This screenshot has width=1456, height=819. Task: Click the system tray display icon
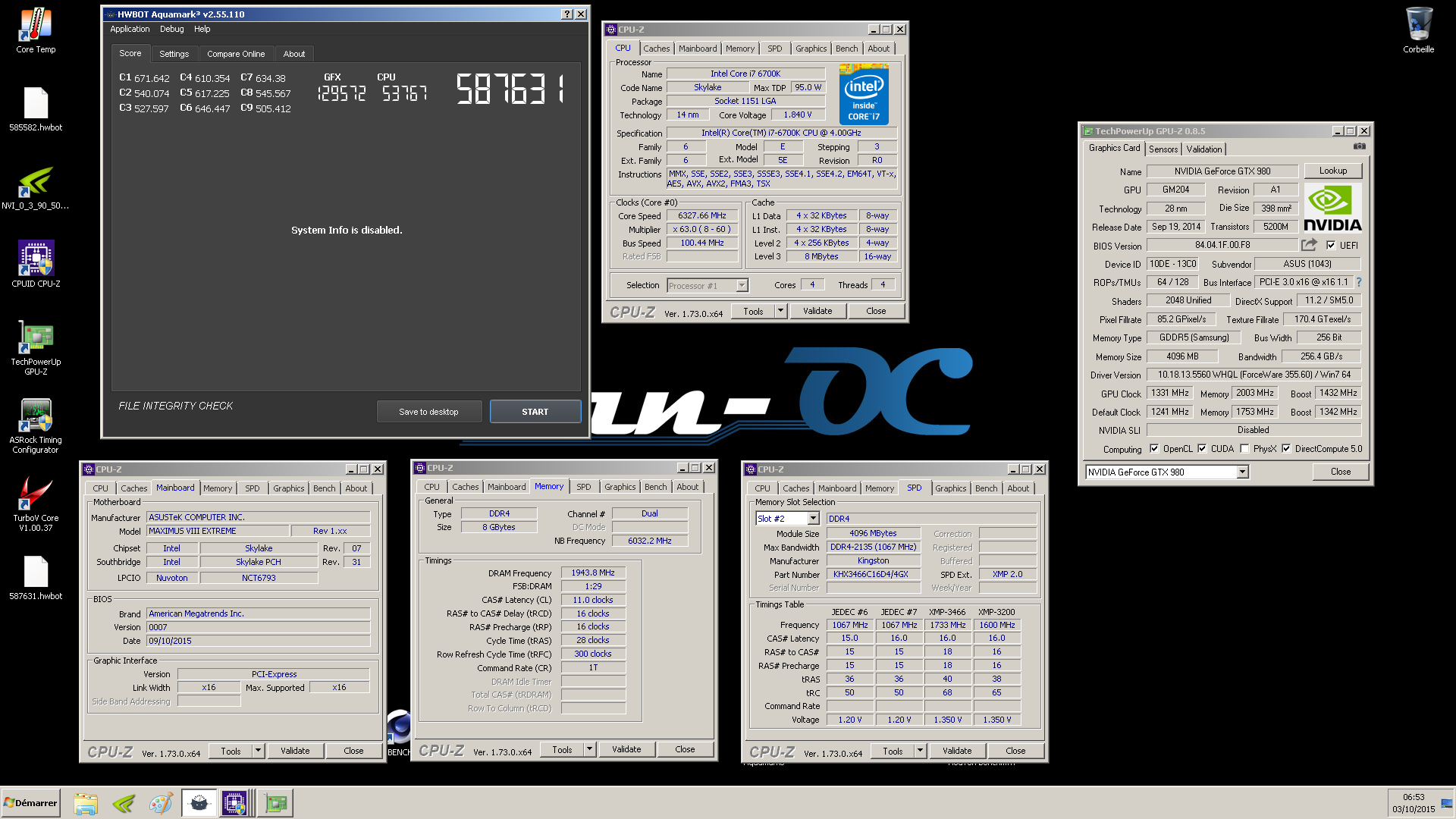[x=1446, y=803]
